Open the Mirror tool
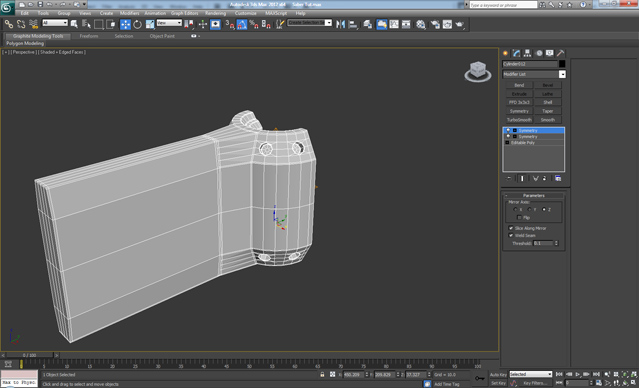This screenshot has height=388, width=639. (340, 24)
